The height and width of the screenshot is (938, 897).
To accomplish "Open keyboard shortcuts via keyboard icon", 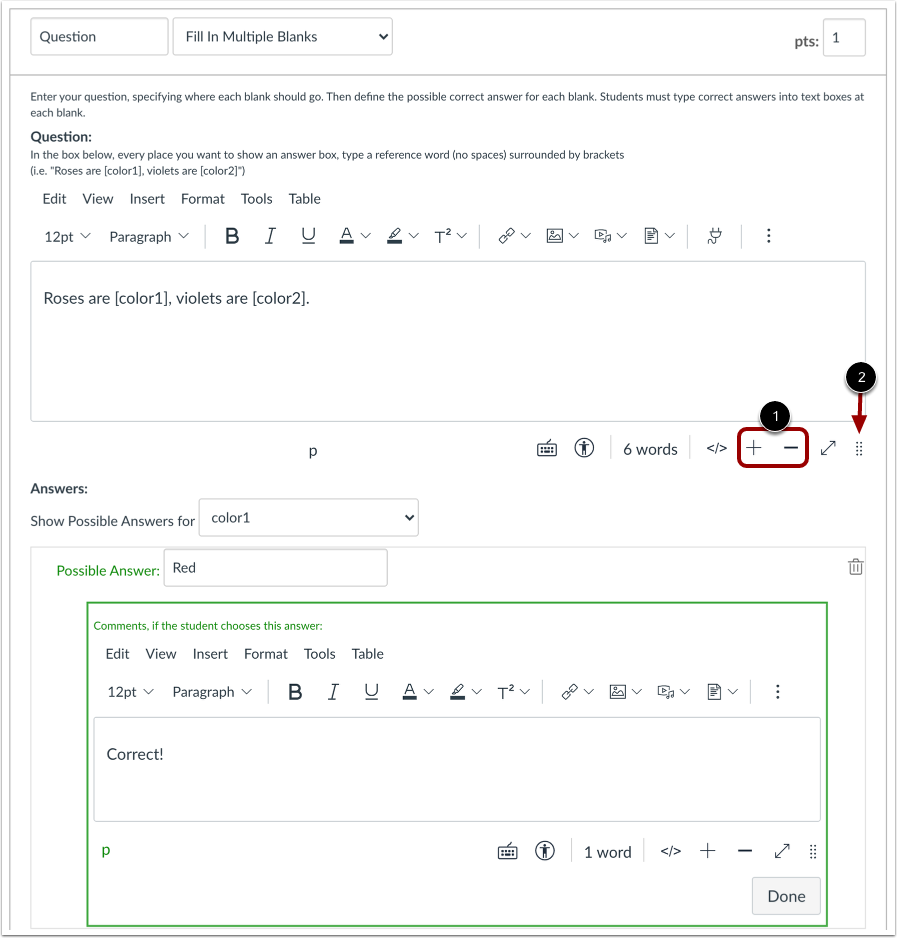I will 547,448.
